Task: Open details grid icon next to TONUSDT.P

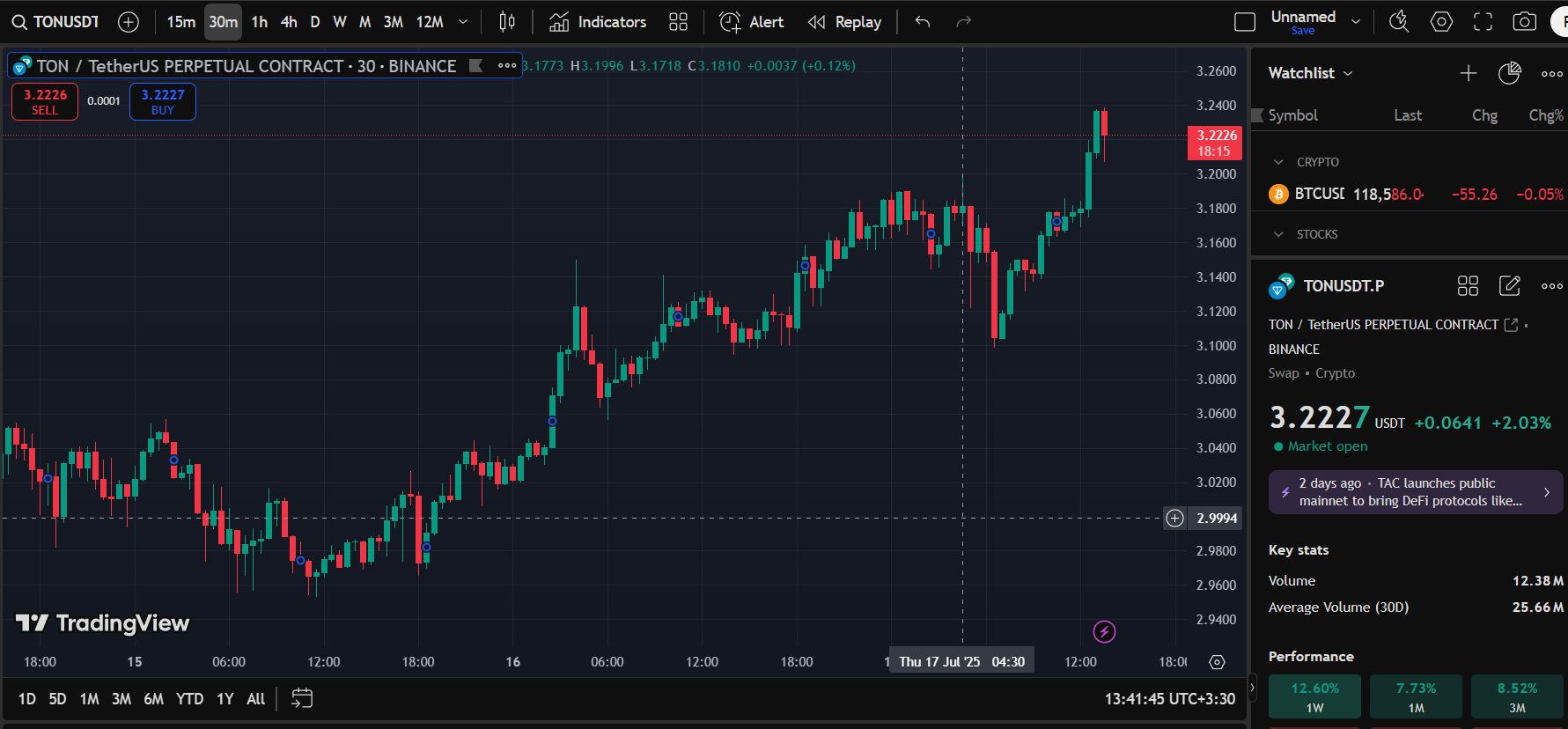Action: pos(1468,285)
